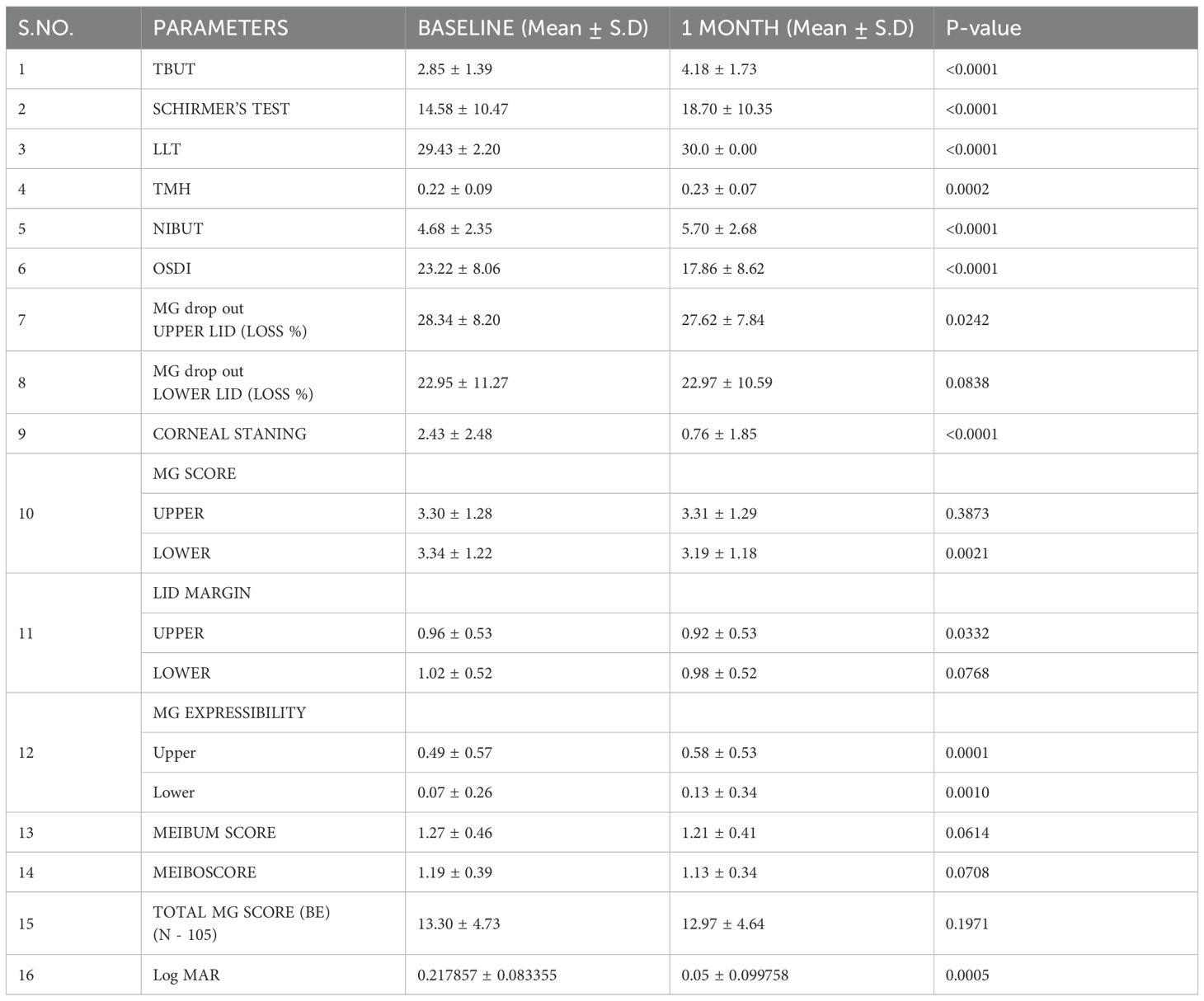Click the 1 MONTH (Mean ± S.D) header
This screenshot has width=1204, height=1001.
coord(797,28)
